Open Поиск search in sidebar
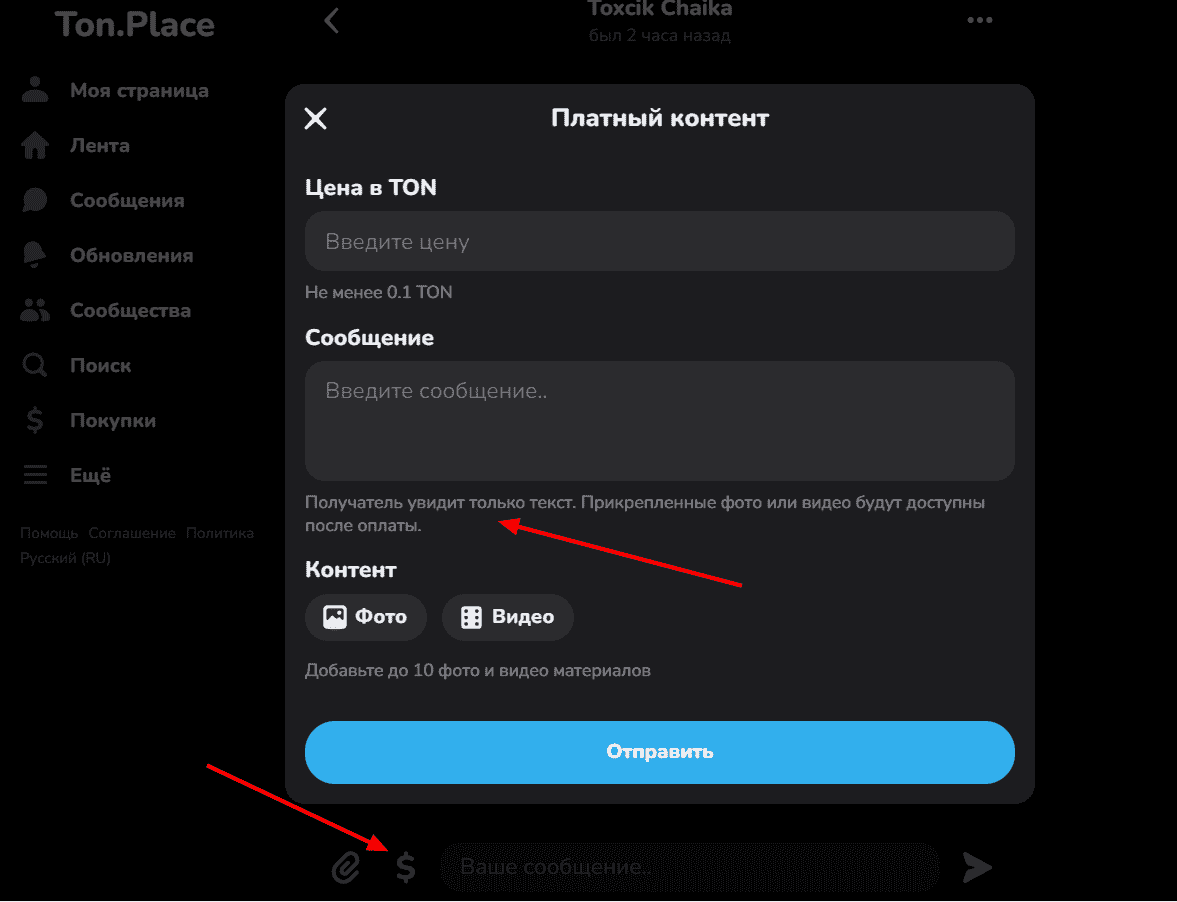Image resolution: width=1177 pixels, height=902 pixels. (x=77, y=365)
